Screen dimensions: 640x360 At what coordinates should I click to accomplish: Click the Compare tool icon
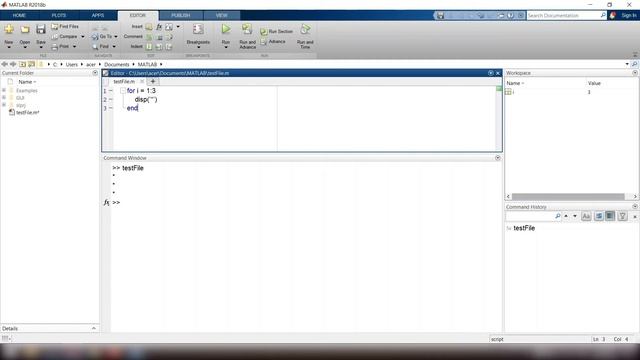[x=55, y=37]
